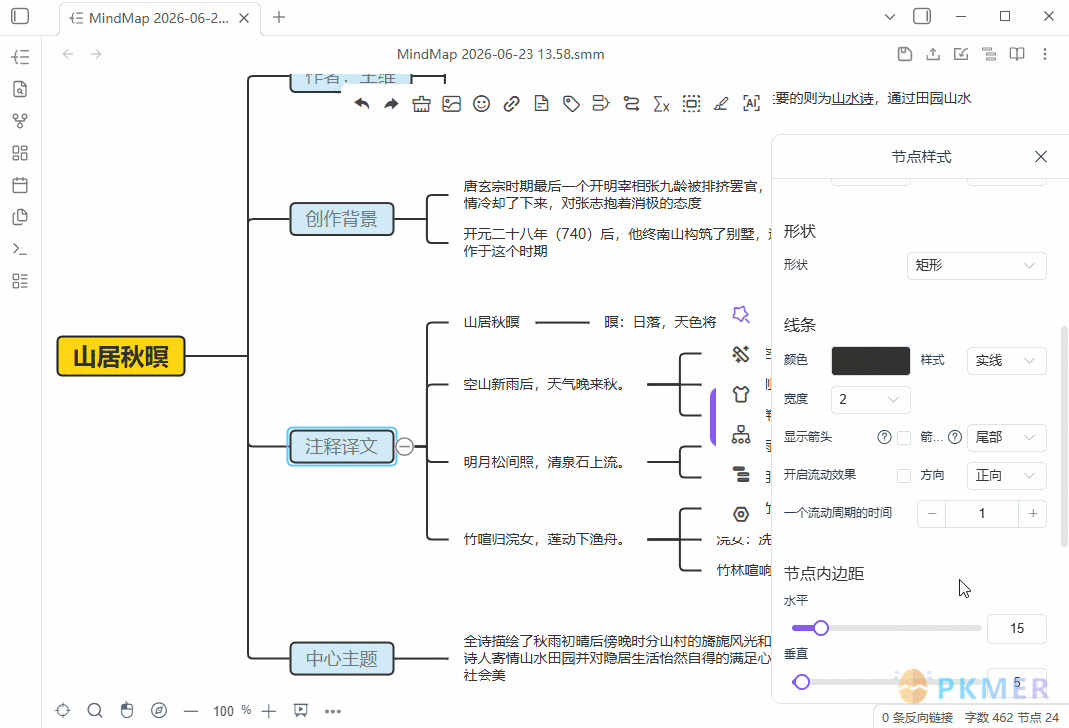The width and height of the screenshot is (1069, 728).
Task: Enable the 显示箭头 checkbox
Action: [x=904, y=438]
